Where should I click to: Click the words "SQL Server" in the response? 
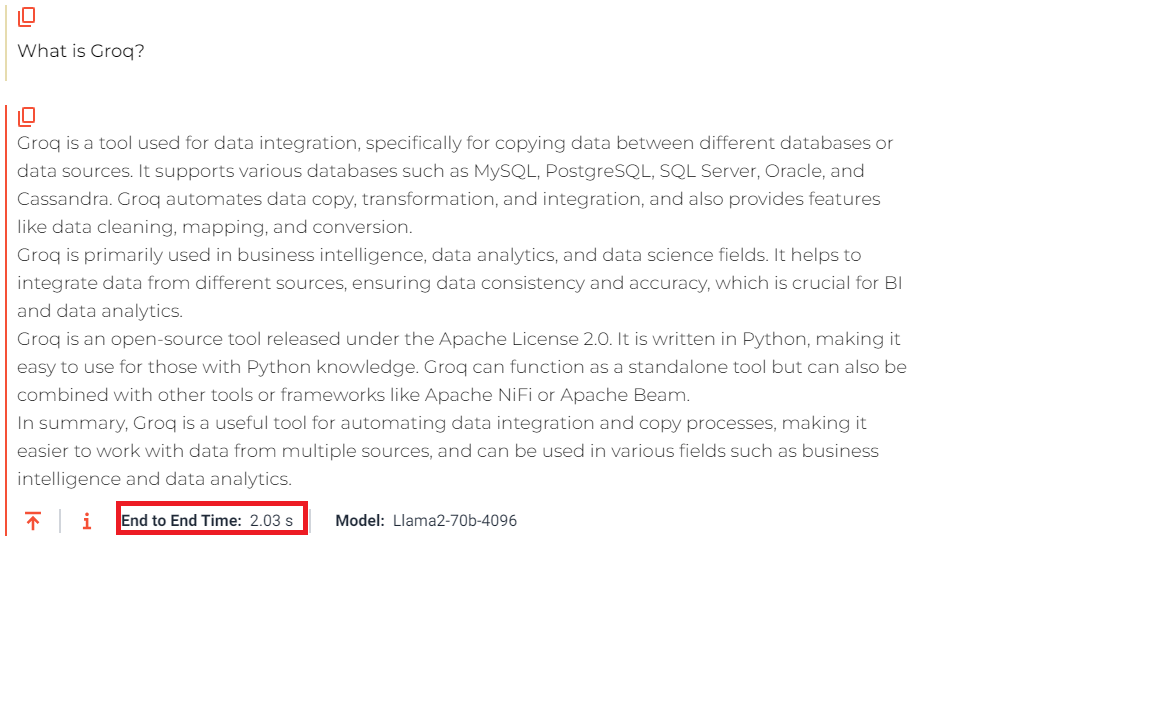pyautogui.click(x=709, y=170)
